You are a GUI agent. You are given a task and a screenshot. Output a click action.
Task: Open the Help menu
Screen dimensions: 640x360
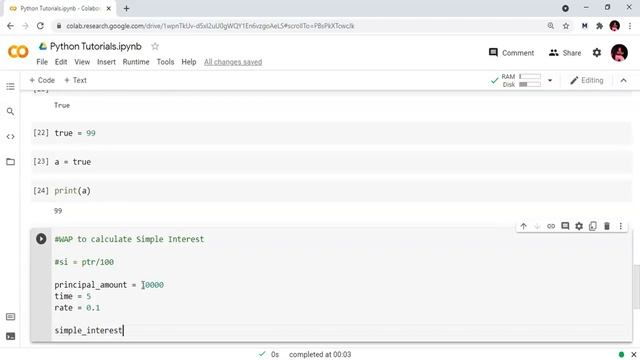click(x=189, y=62)
